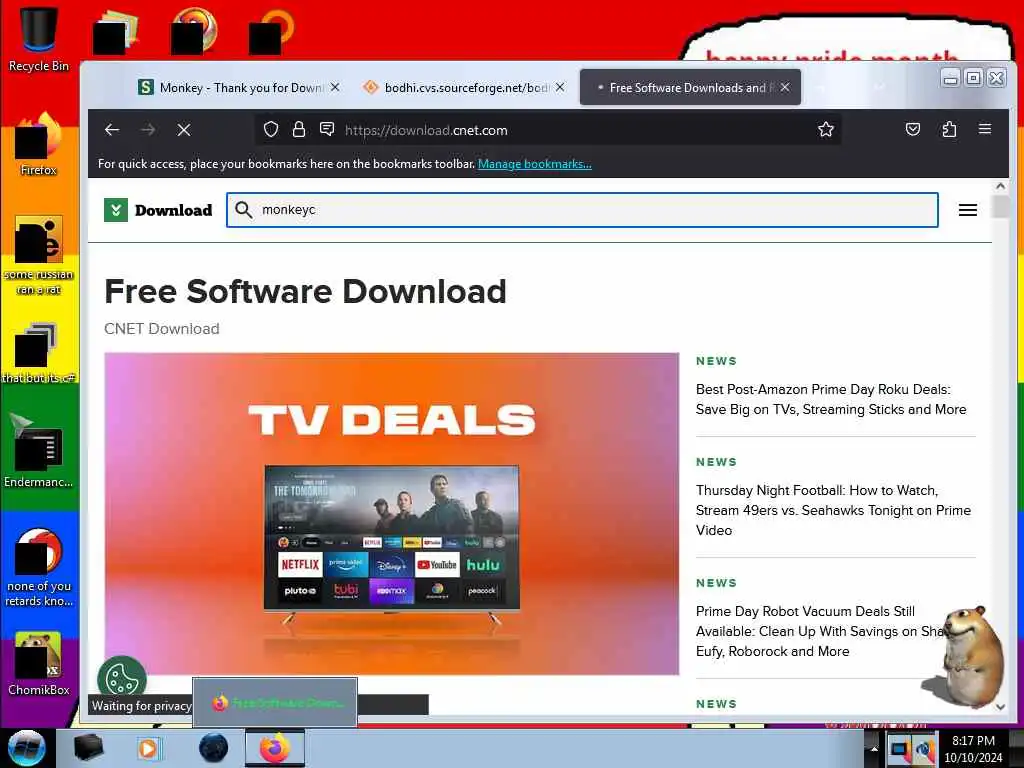
Task: Open the Firefox extensions puzzle icon
Action: pos(949,129)
